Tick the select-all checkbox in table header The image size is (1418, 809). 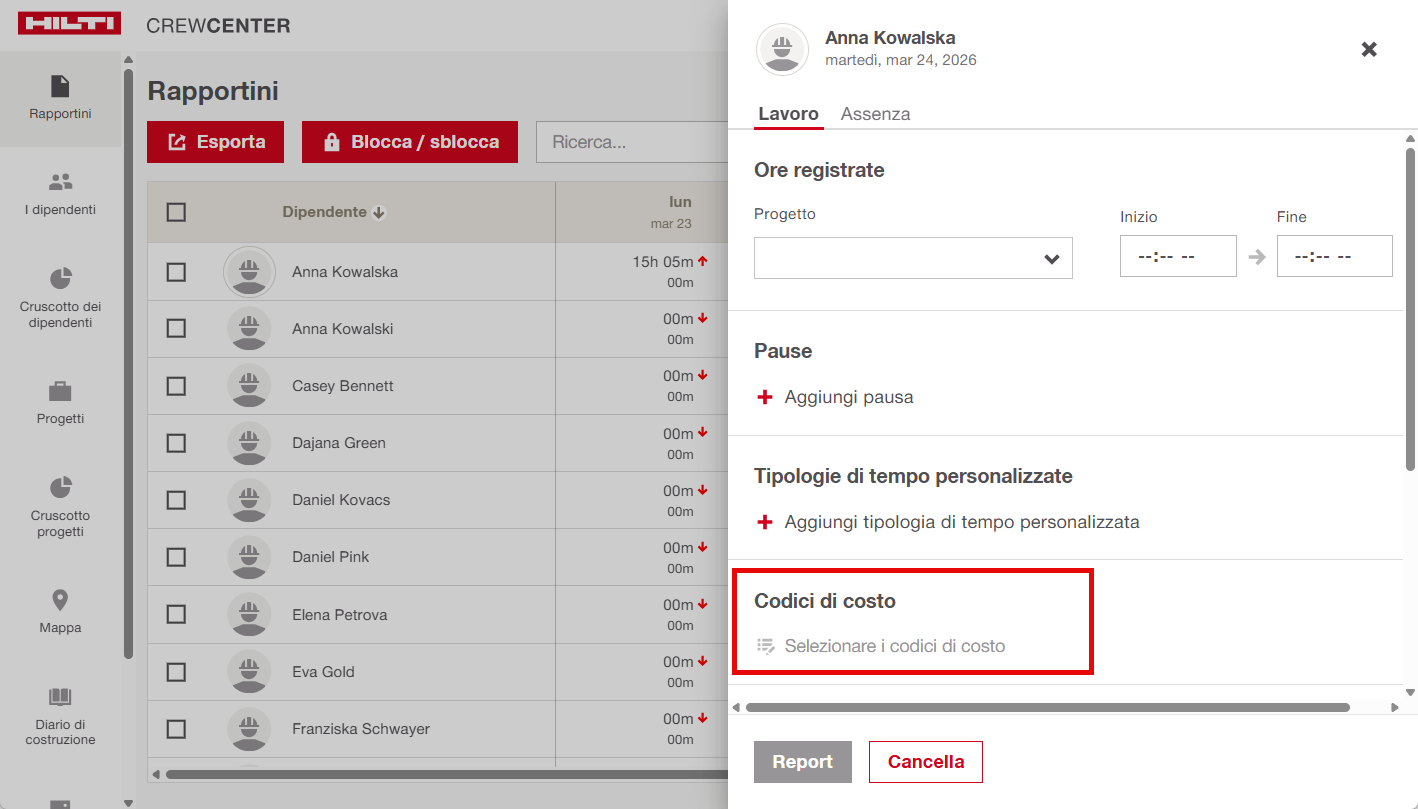click(176, 212)
